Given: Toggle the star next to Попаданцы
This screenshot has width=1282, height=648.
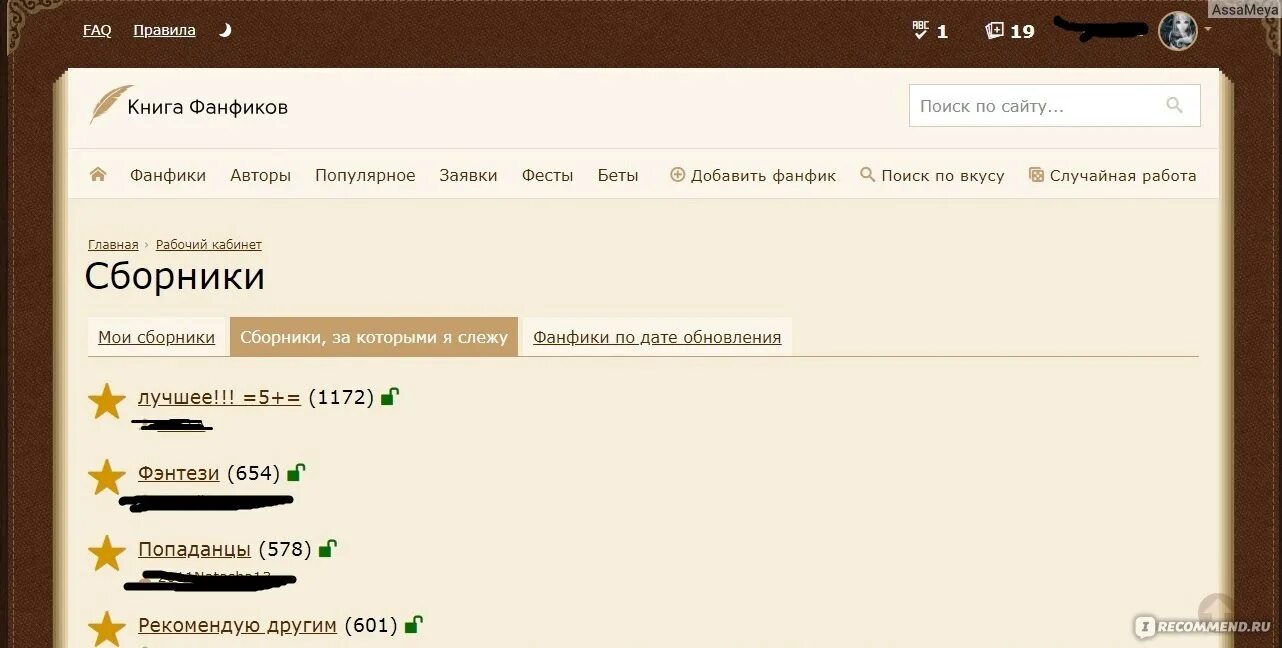Looking at the screenshot, I should click(107, 553).
